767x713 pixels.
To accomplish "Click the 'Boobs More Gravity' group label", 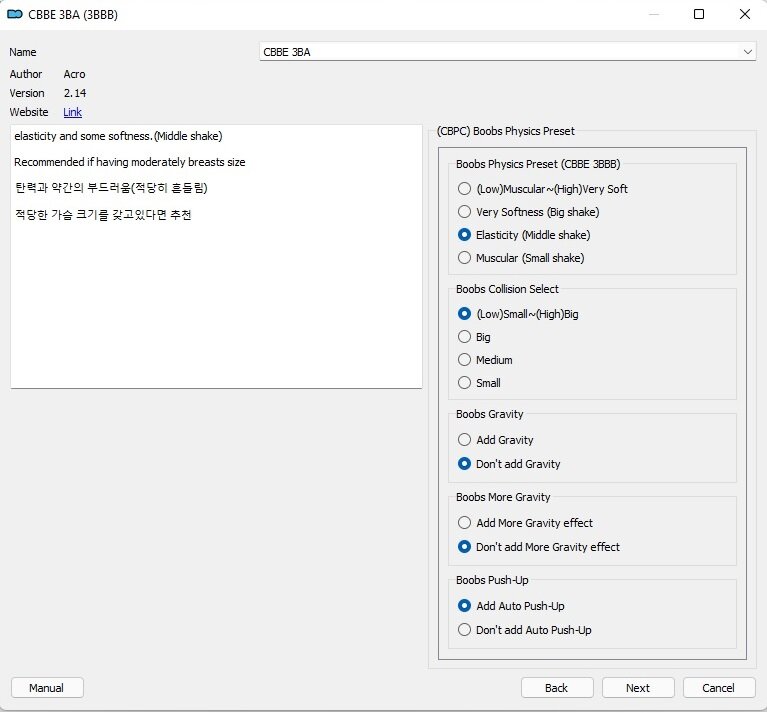I will pos(503,497).
